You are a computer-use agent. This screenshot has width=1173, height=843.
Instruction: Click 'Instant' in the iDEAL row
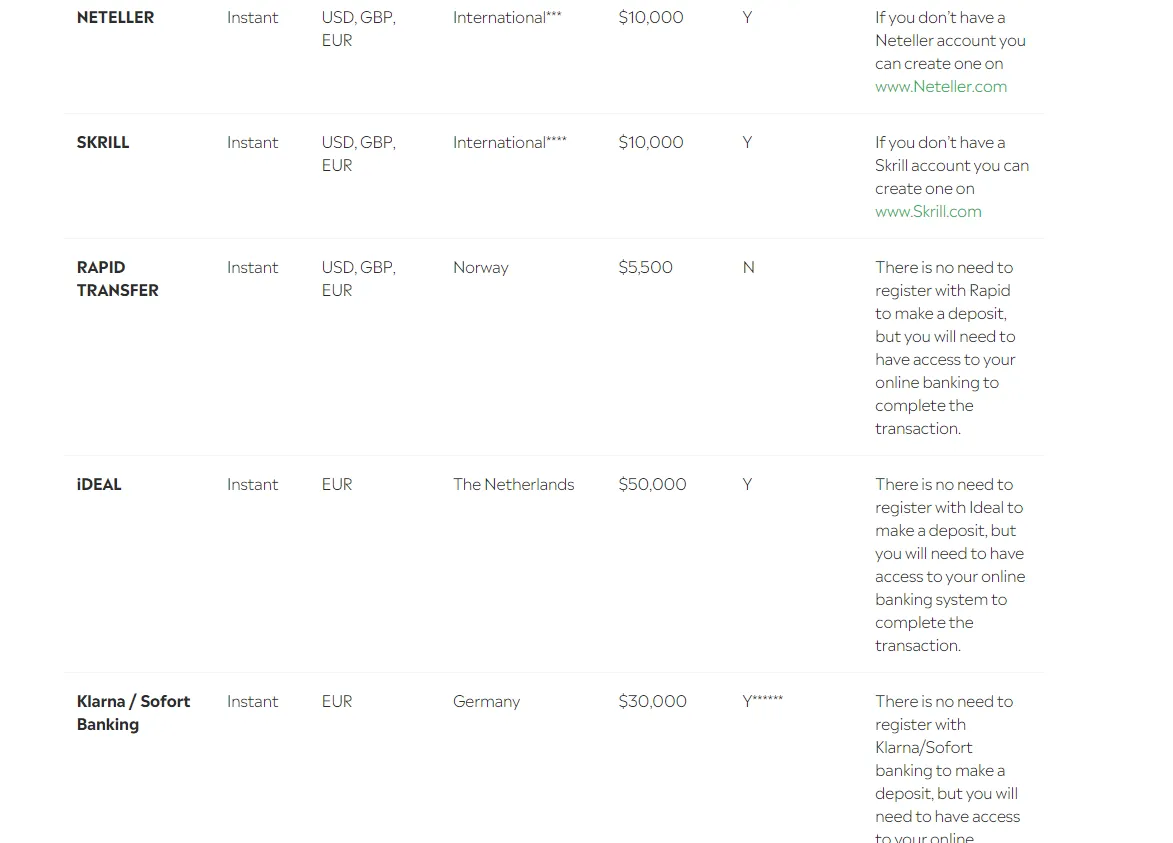coord(252,484)
